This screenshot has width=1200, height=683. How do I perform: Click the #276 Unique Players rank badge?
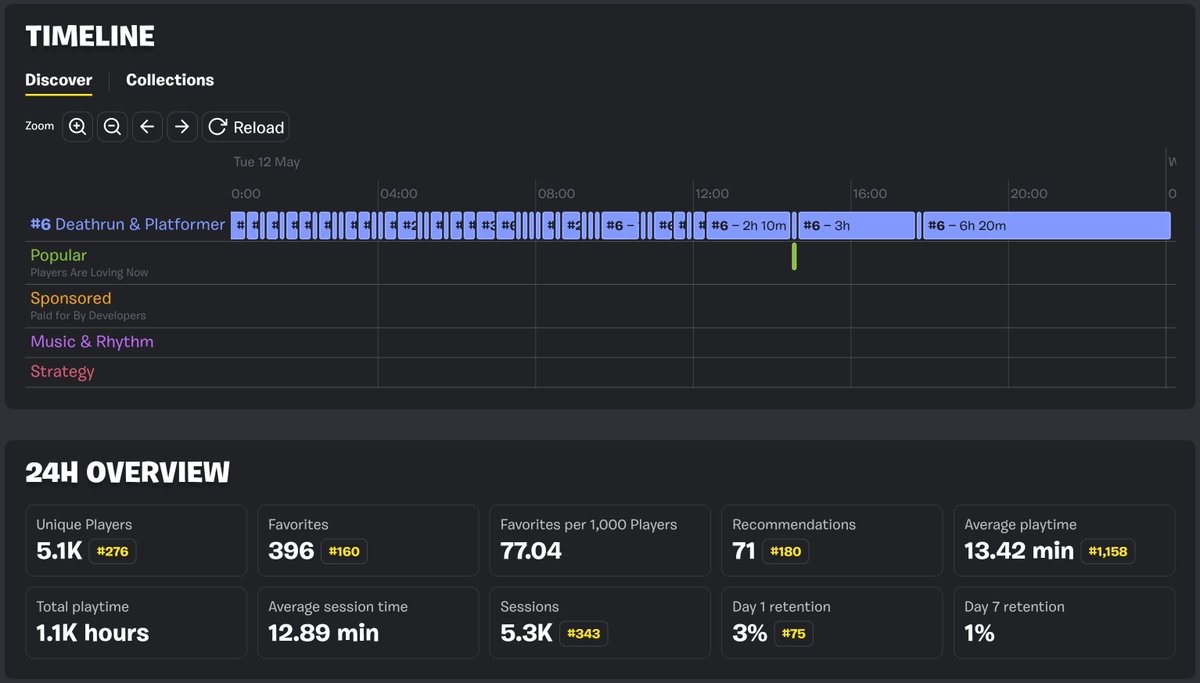click(111, 551)
